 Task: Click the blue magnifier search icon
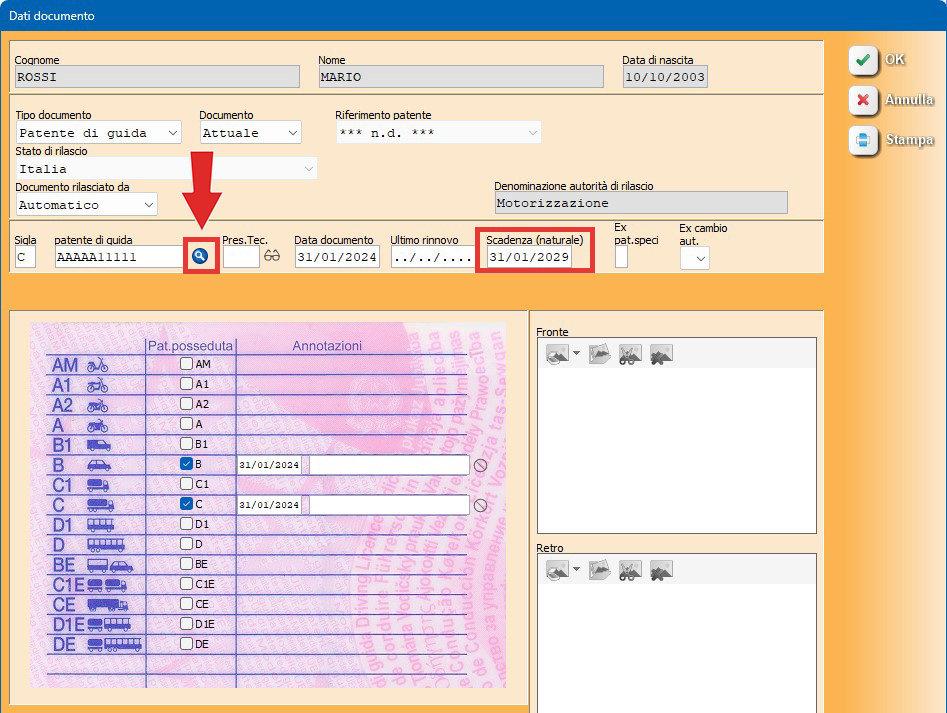(201, 257)
